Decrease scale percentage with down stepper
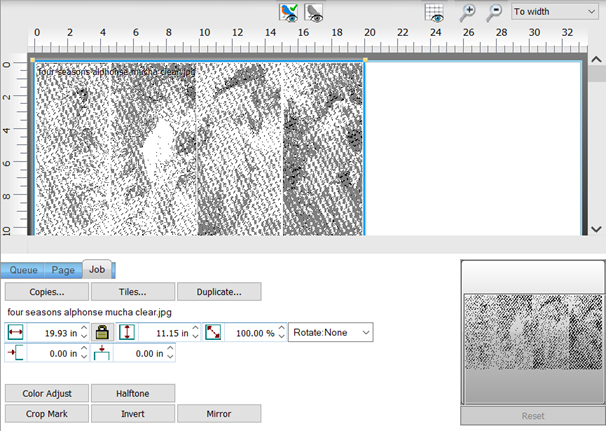Image resolution: width=606 pixels, height=431 pixels. [x=281, y=337]
